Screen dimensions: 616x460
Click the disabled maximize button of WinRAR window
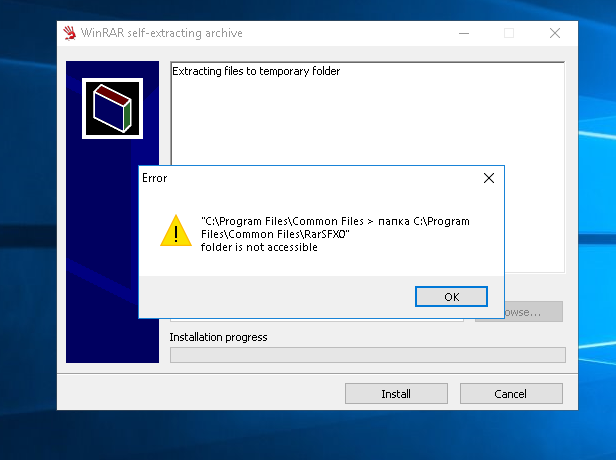(x=509, y=33)
